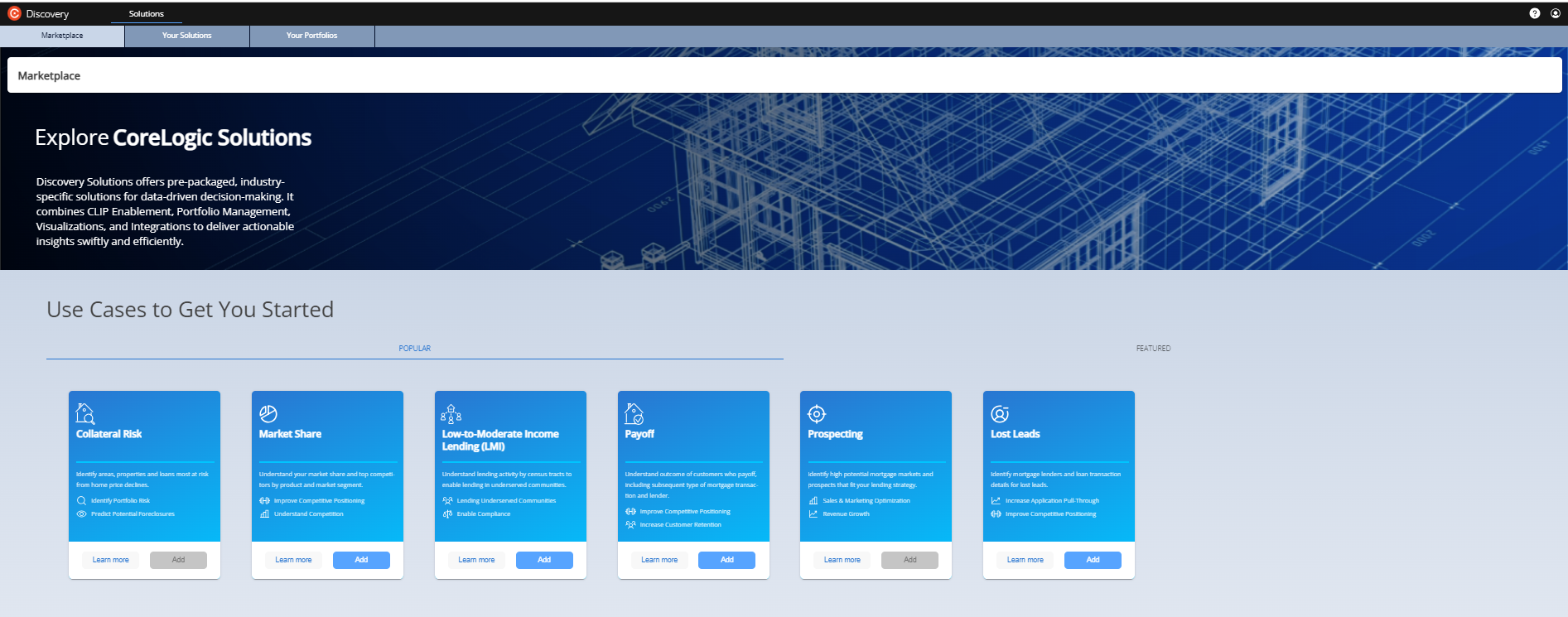Click the Identify Portfolio Risk magnifier icon

pyautogui.click(x=81, y=500)
